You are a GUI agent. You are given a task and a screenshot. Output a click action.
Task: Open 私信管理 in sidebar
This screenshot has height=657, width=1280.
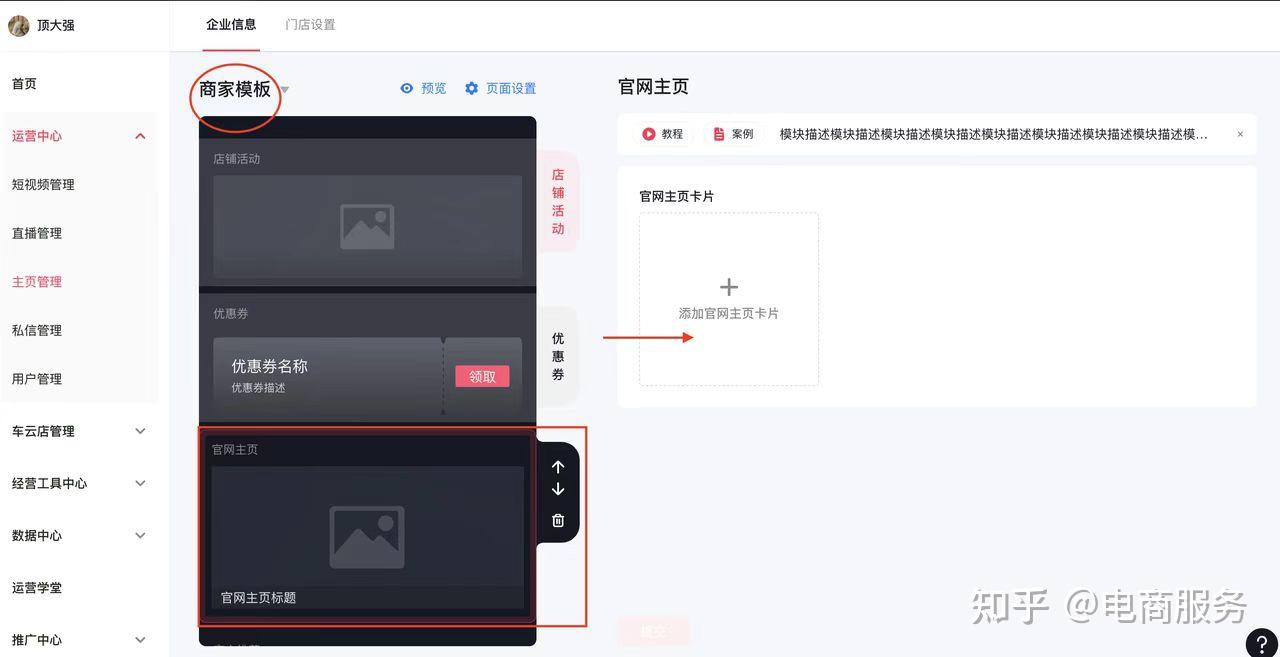click(x=37, y=330)
